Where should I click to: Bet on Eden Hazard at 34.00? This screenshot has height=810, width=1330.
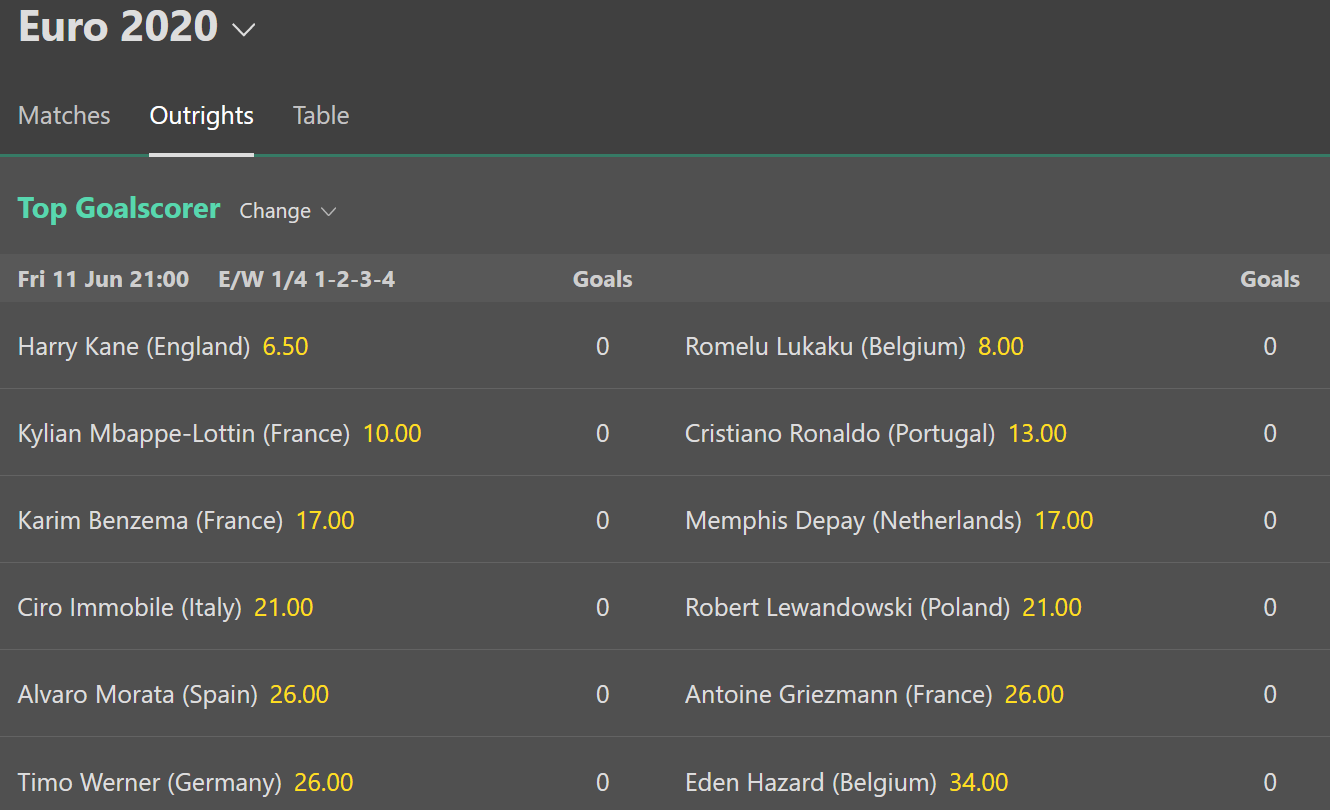point(978,782)
